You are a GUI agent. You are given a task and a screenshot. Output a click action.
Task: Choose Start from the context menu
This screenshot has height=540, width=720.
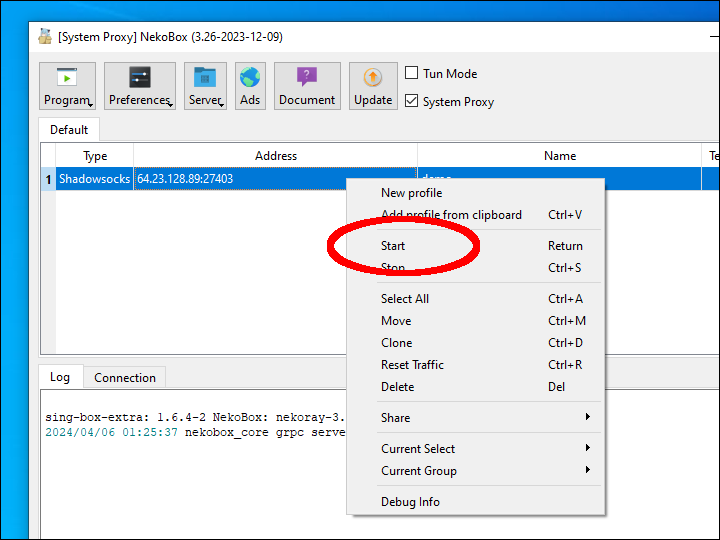393,246
